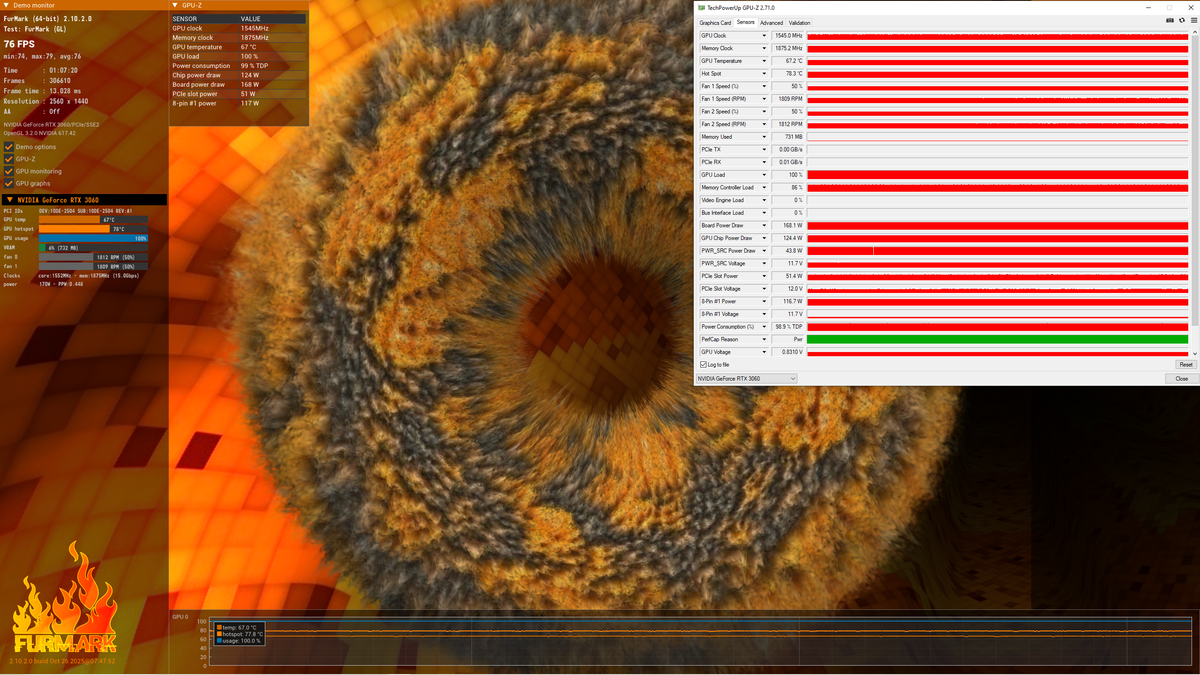Click the PerfCap Reason green graph
The image size is (1200, 675).
[x=997, y=340]
